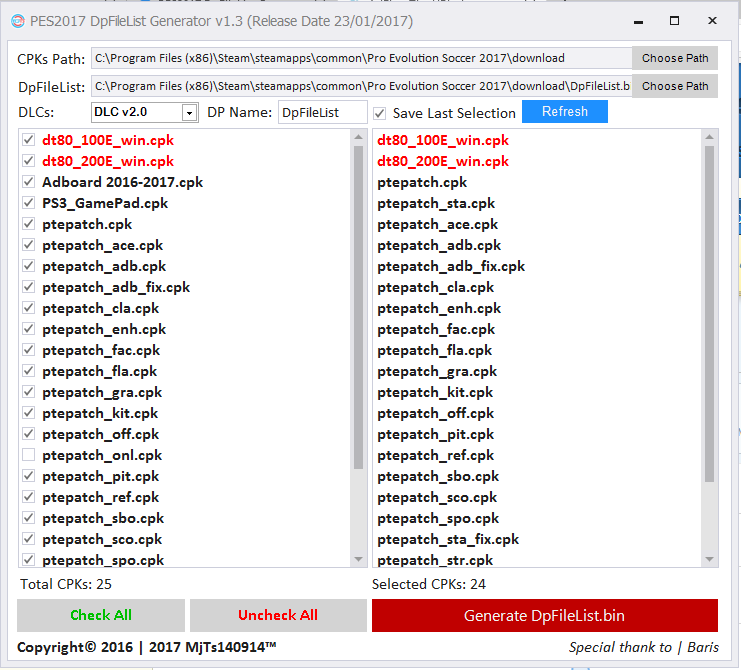Click right list scroll-up arrow

(709, 137)
